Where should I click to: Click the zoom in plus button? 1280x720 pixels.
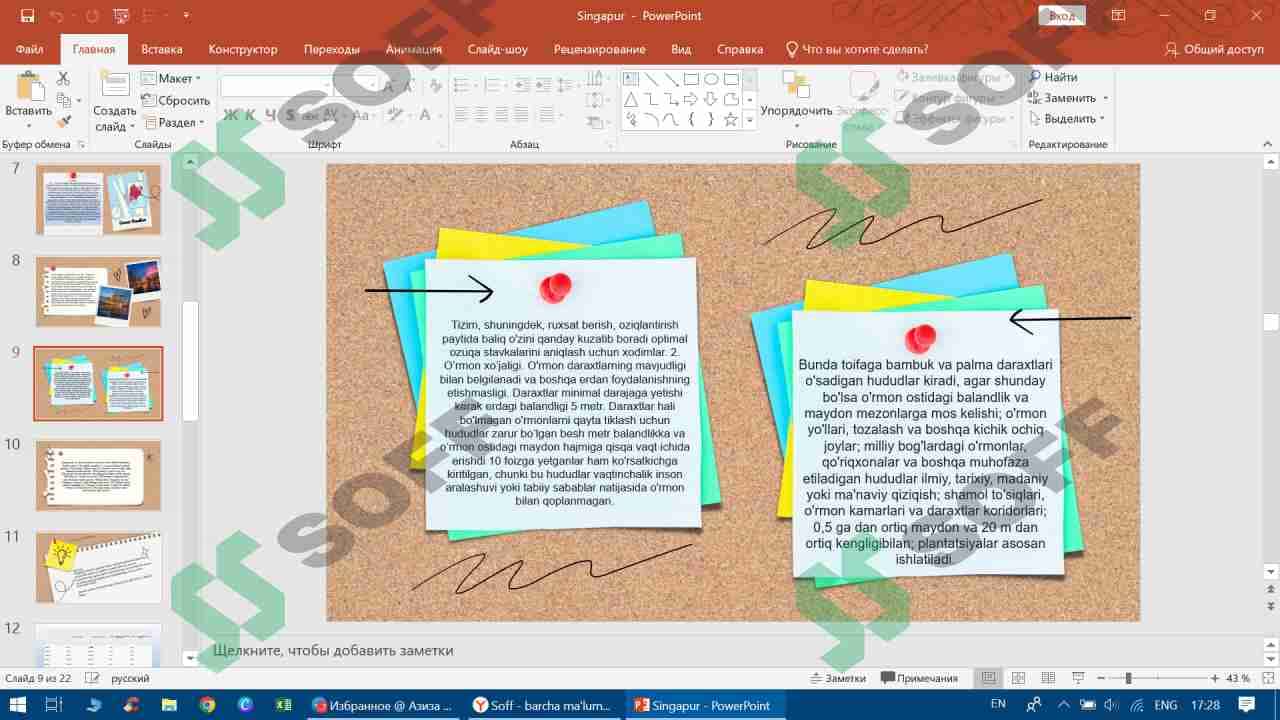click(1215, 678)
